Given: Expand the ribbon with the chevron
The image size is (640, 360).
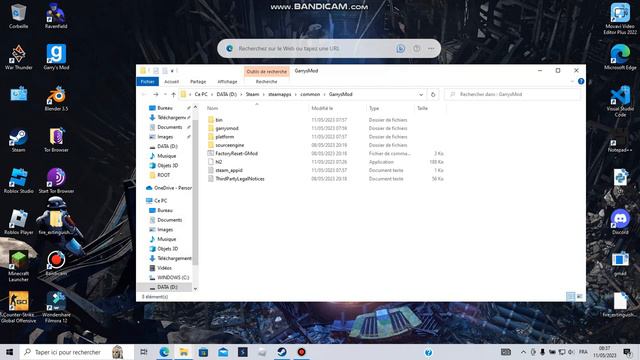Looking at the screenshot, I should point(572,82).
